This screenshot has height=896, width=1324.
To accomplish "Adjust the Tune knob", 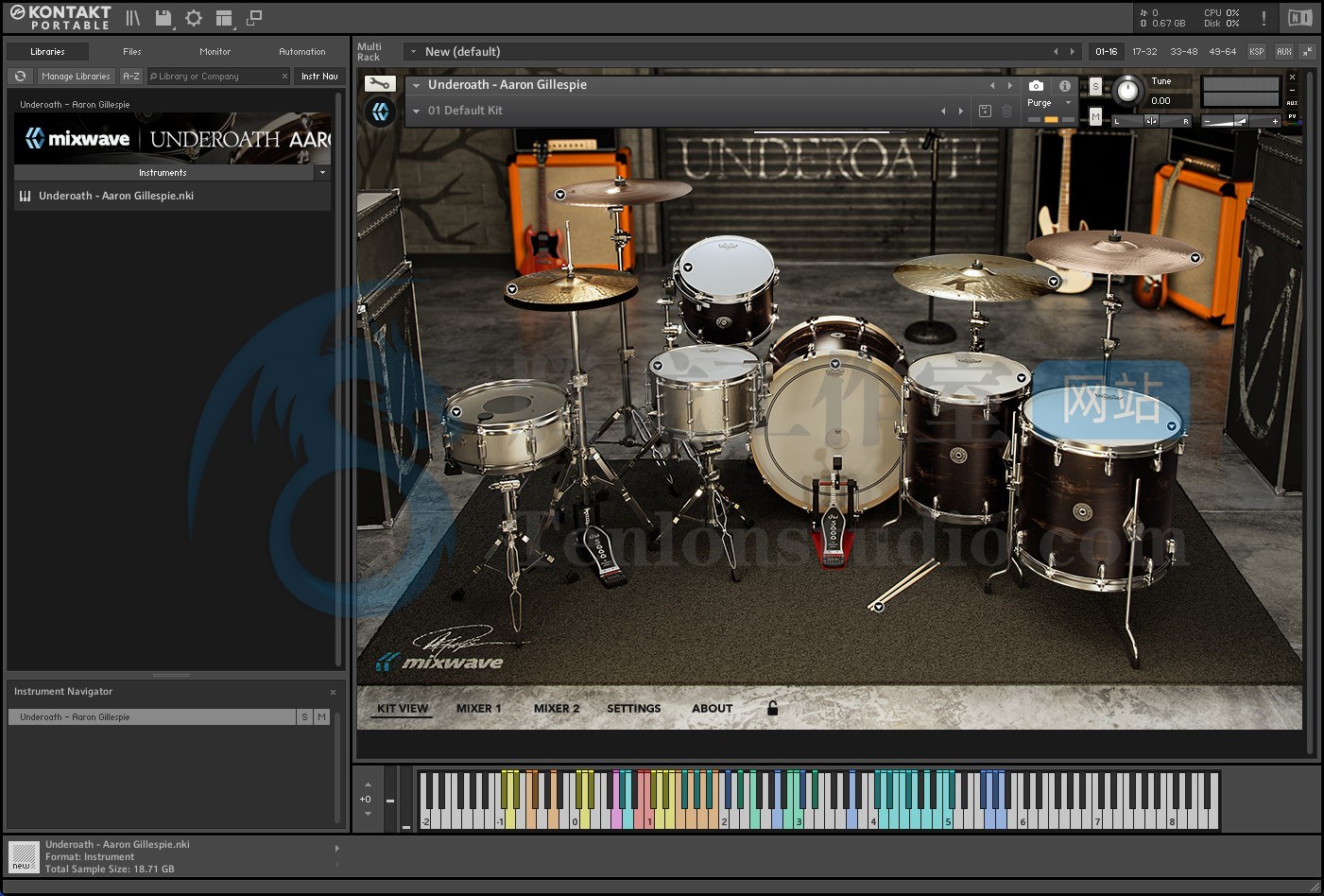I will coord(1126,91).
